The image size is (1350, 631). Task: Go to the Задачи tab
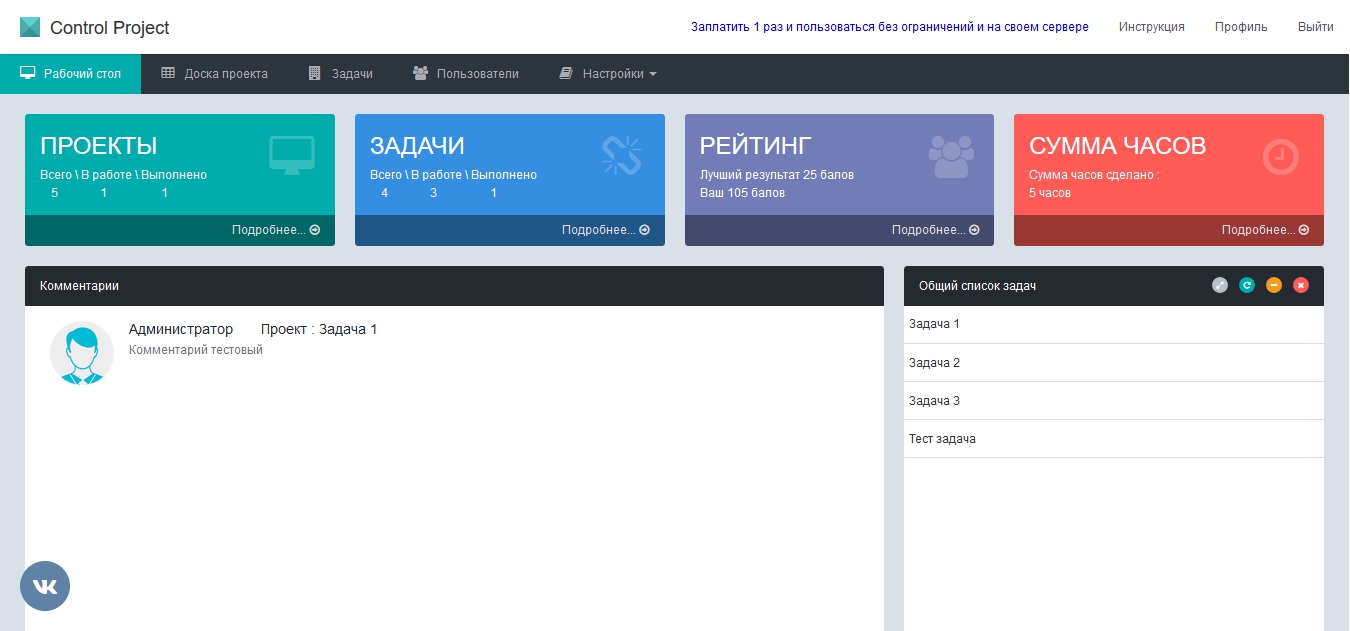[340, 74]
